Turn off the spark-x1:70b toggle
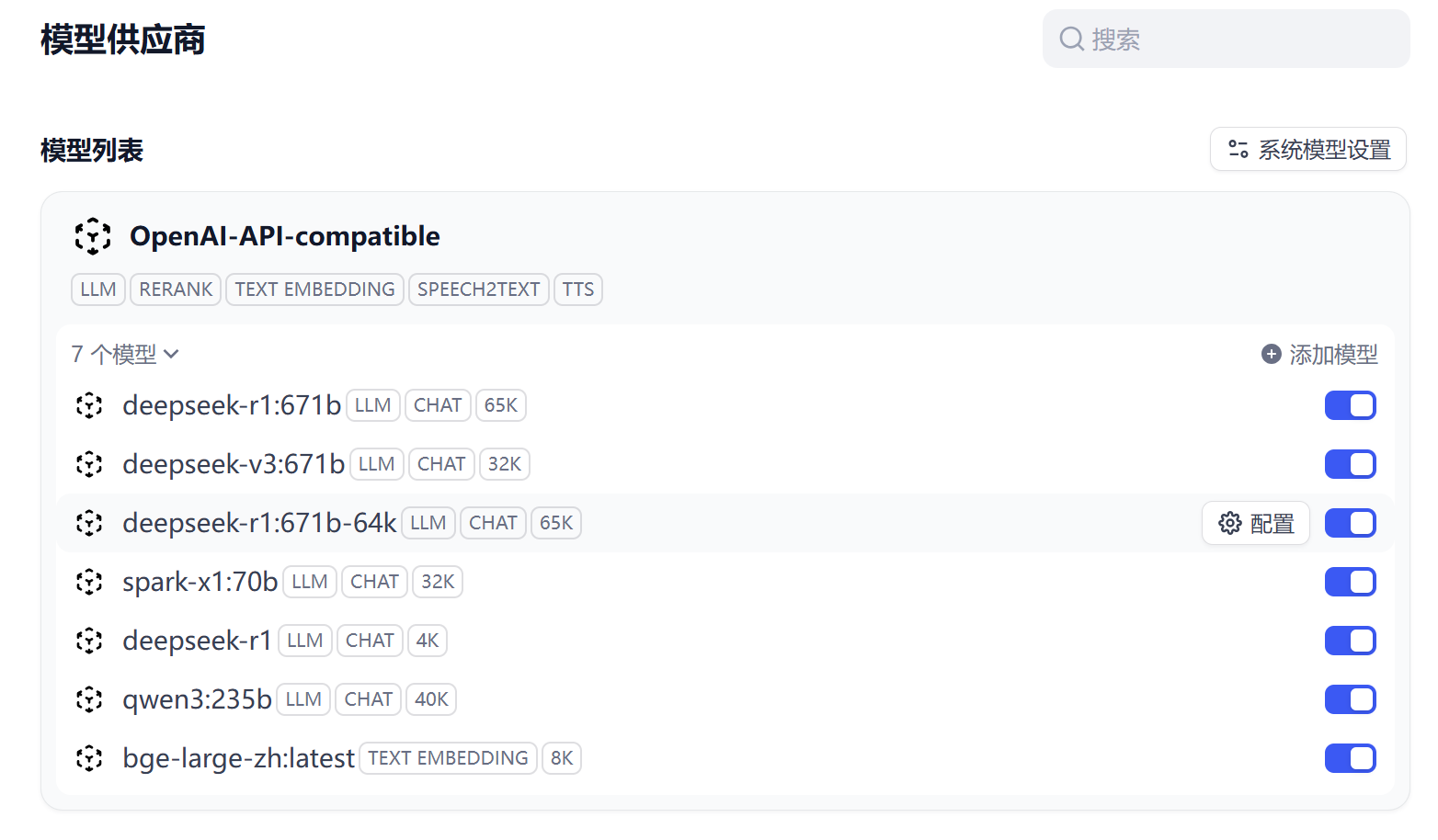 pos(1350,582)
